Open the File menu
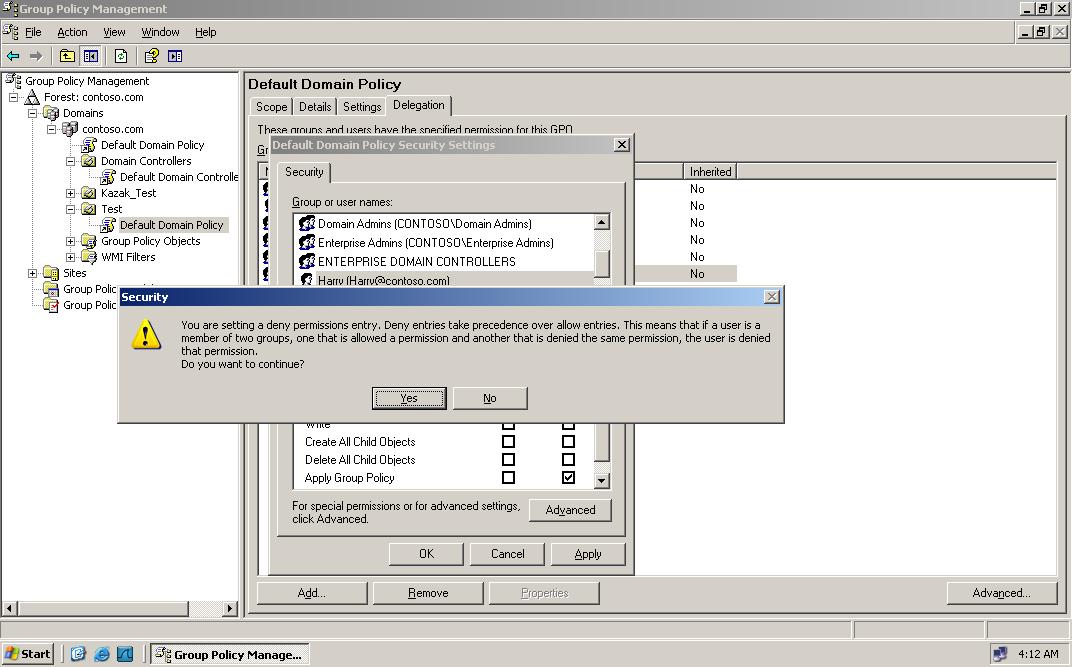 coord(34,32)
